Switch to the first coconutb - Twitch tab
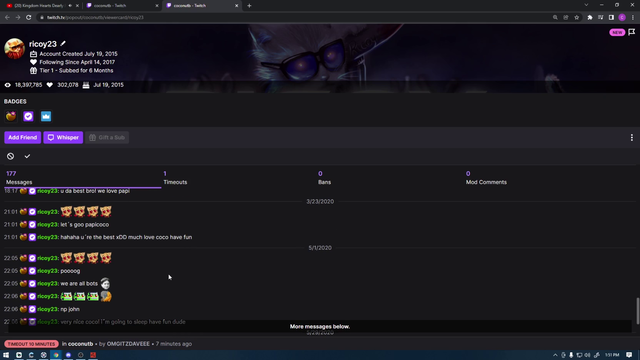Image resolution: width=640 pixels, height=360 pixels. (x=122, y=6)
